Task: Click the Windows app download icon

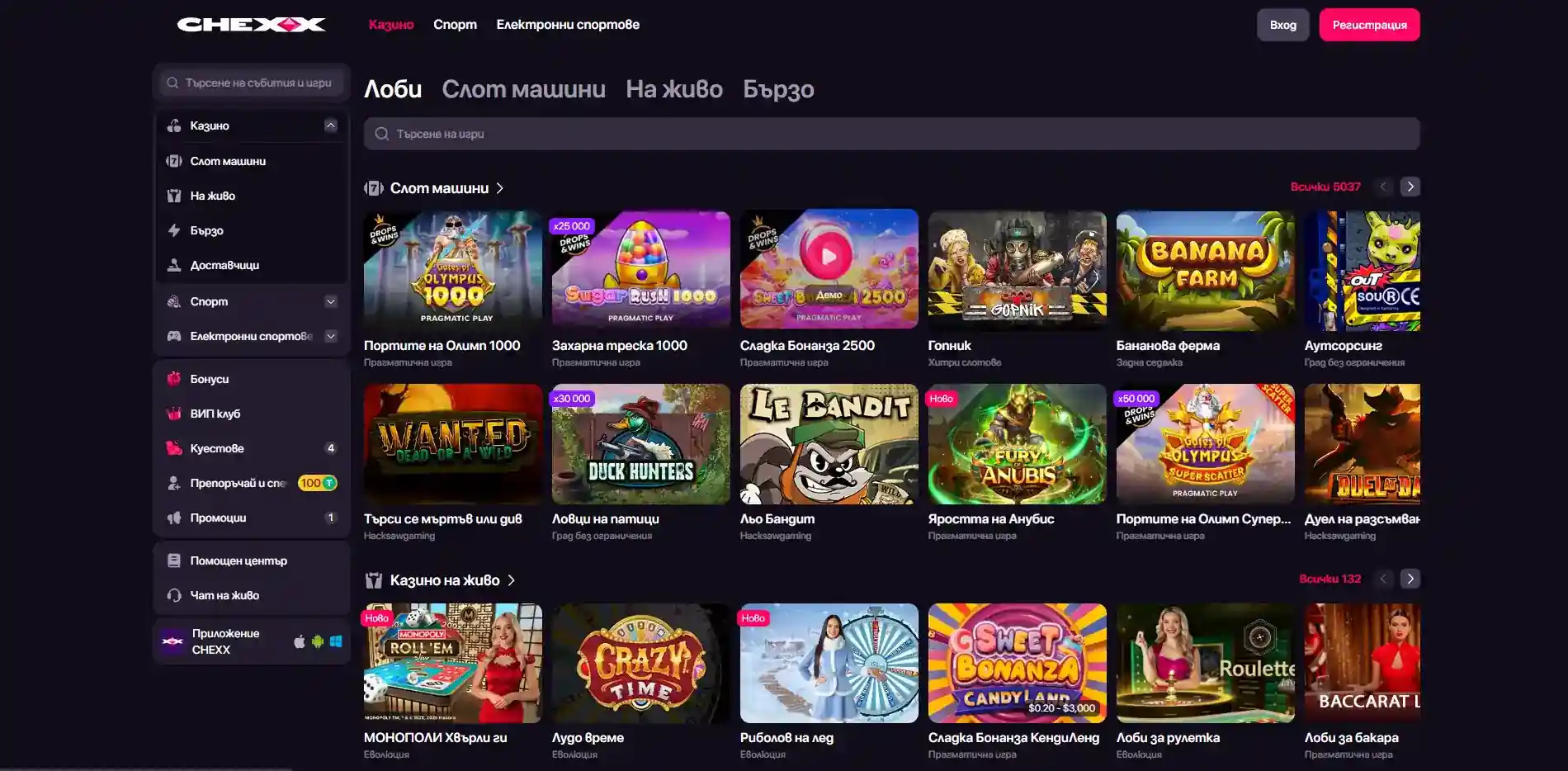Action: (x=336, y=641)
